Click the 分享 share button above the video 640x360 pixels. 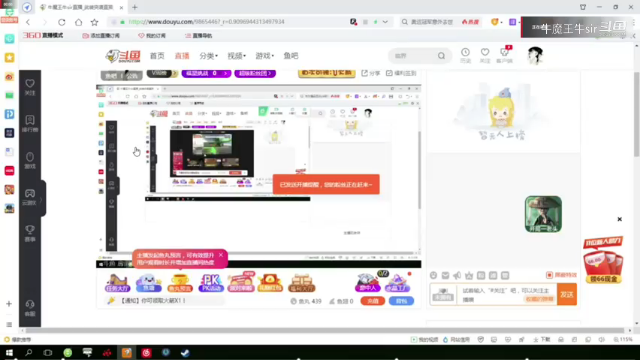pos(371,73)
